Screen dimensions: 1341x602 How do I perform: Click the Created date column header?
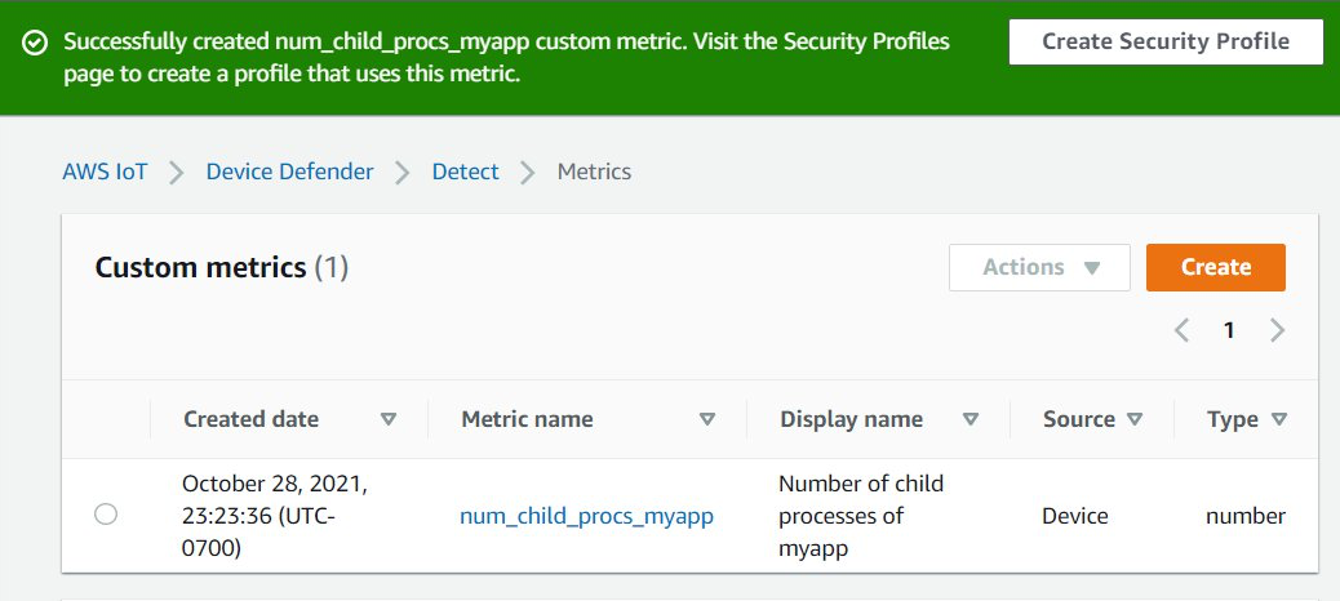click(251, 420)
